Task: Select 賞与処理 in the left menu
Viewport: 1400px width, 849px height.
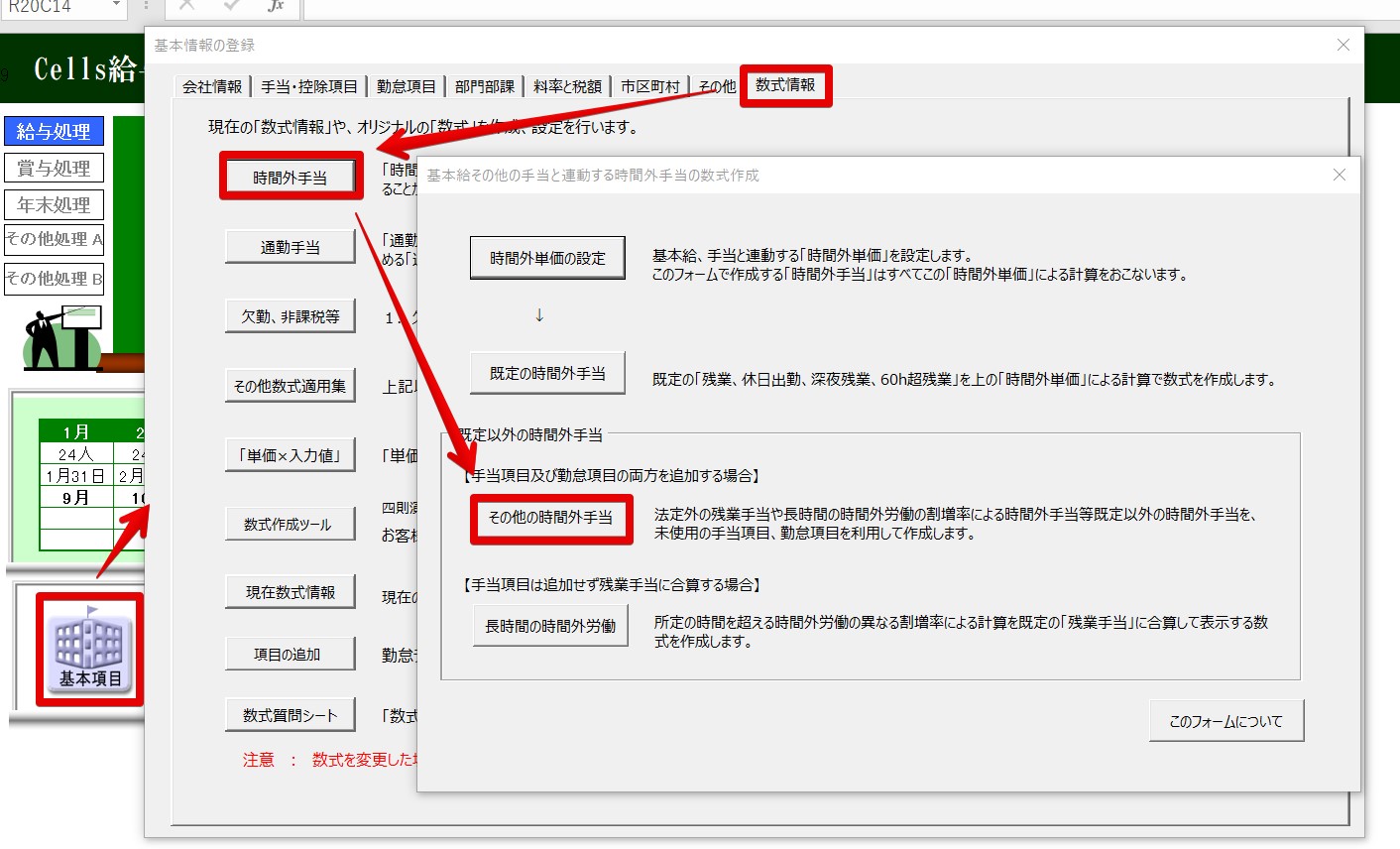Action: click(54, 168)
